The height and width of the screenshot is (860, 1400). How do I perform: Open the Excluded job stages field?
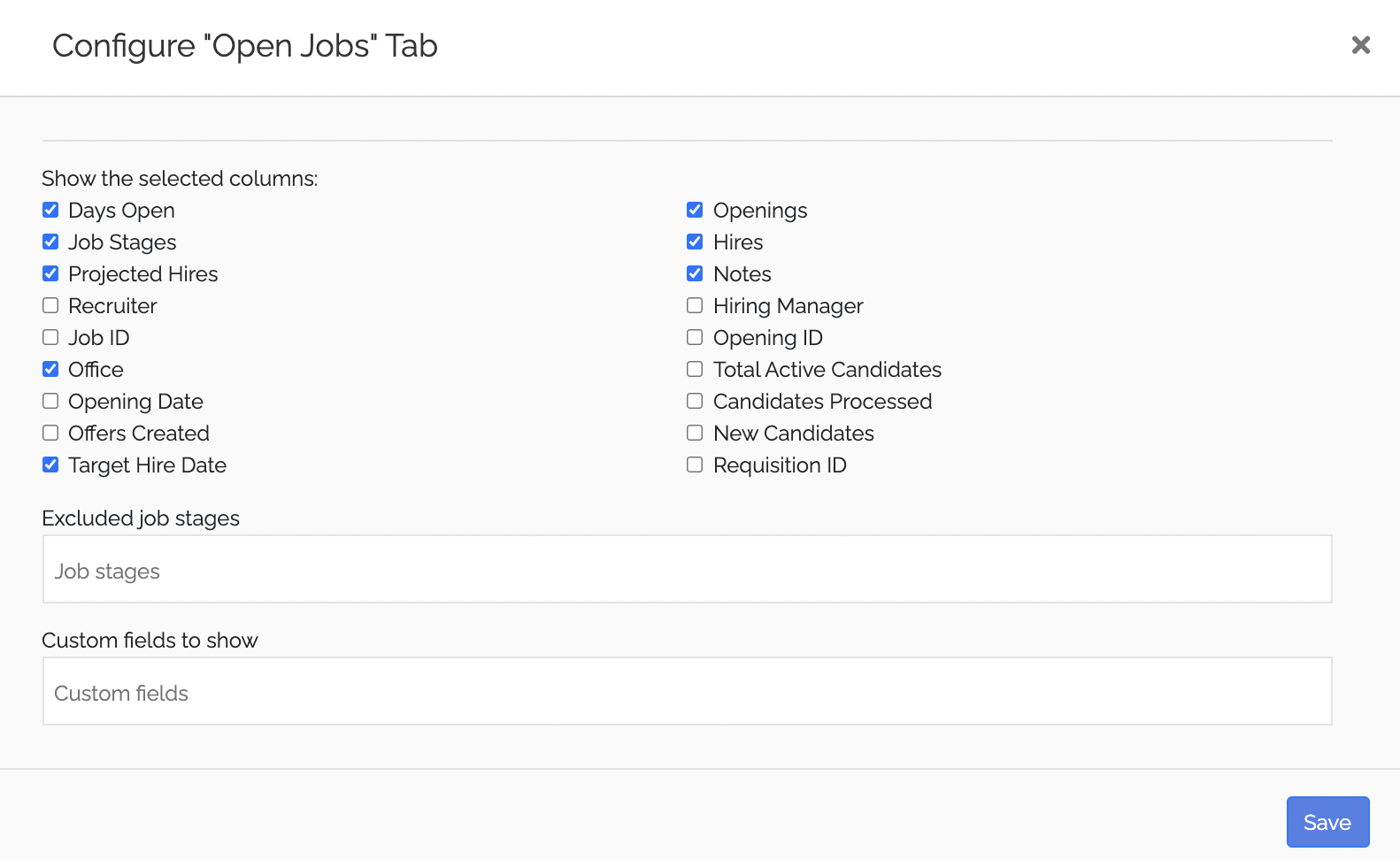click(x=687, y=570)
